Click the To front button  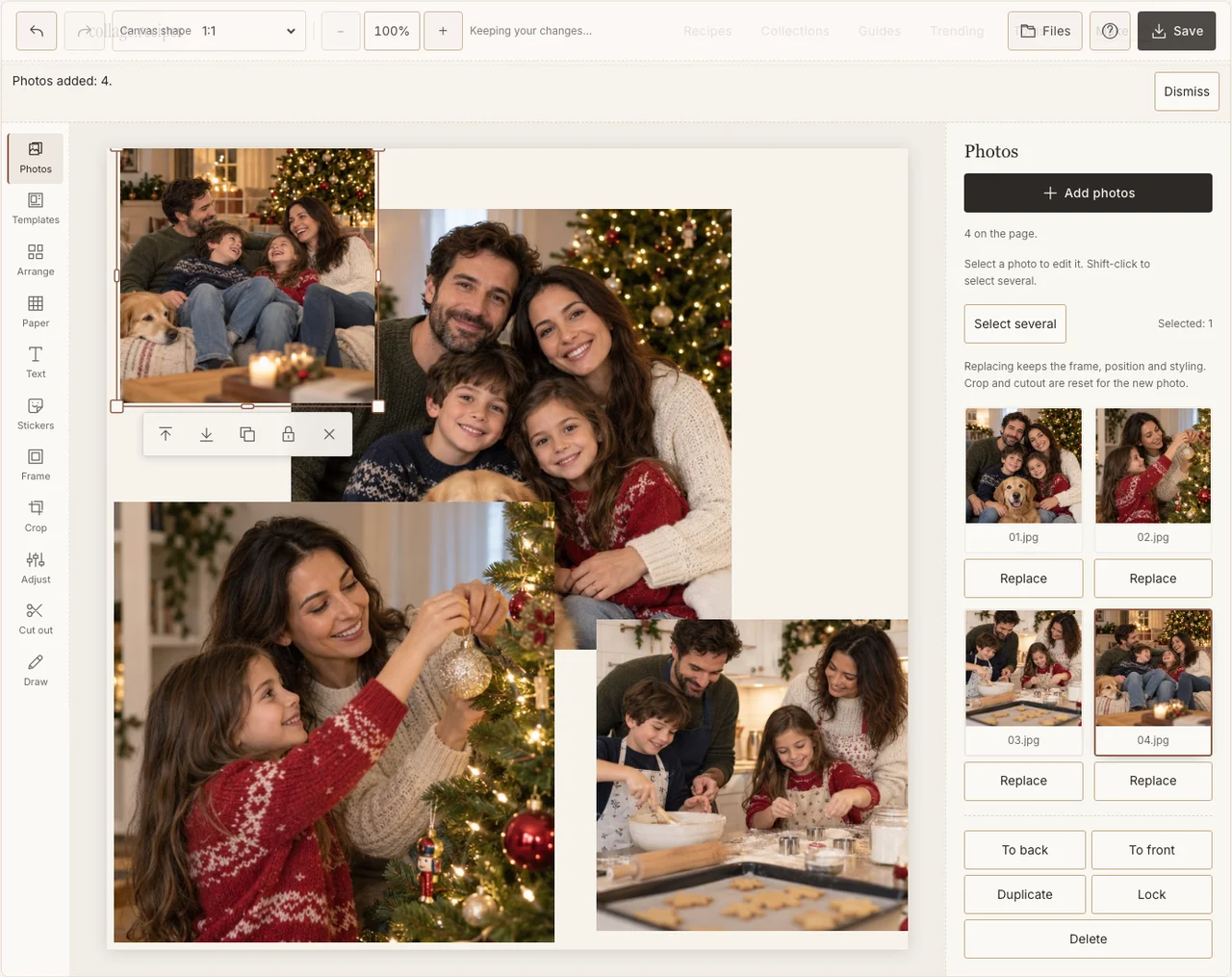pos(1152,850)
